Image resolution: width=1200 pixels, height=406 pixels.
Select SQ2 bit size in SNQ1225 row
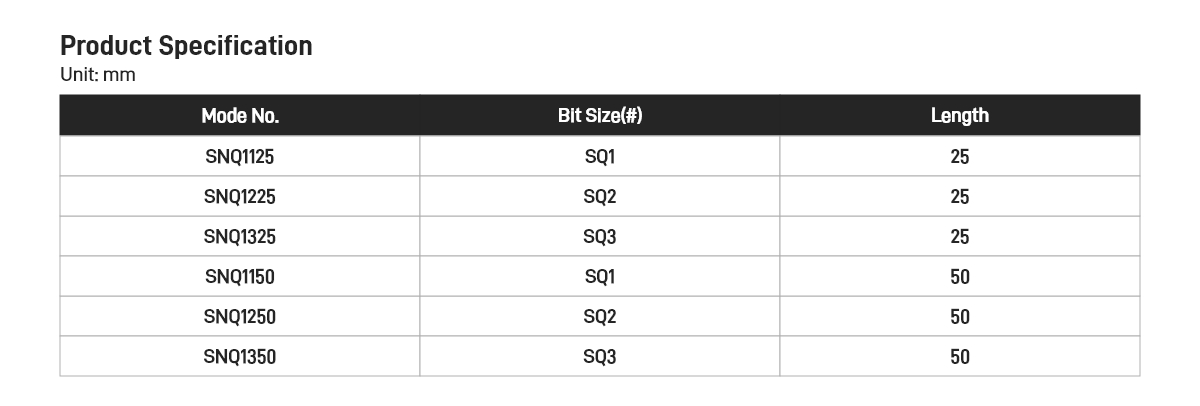(x=600, y=197)
